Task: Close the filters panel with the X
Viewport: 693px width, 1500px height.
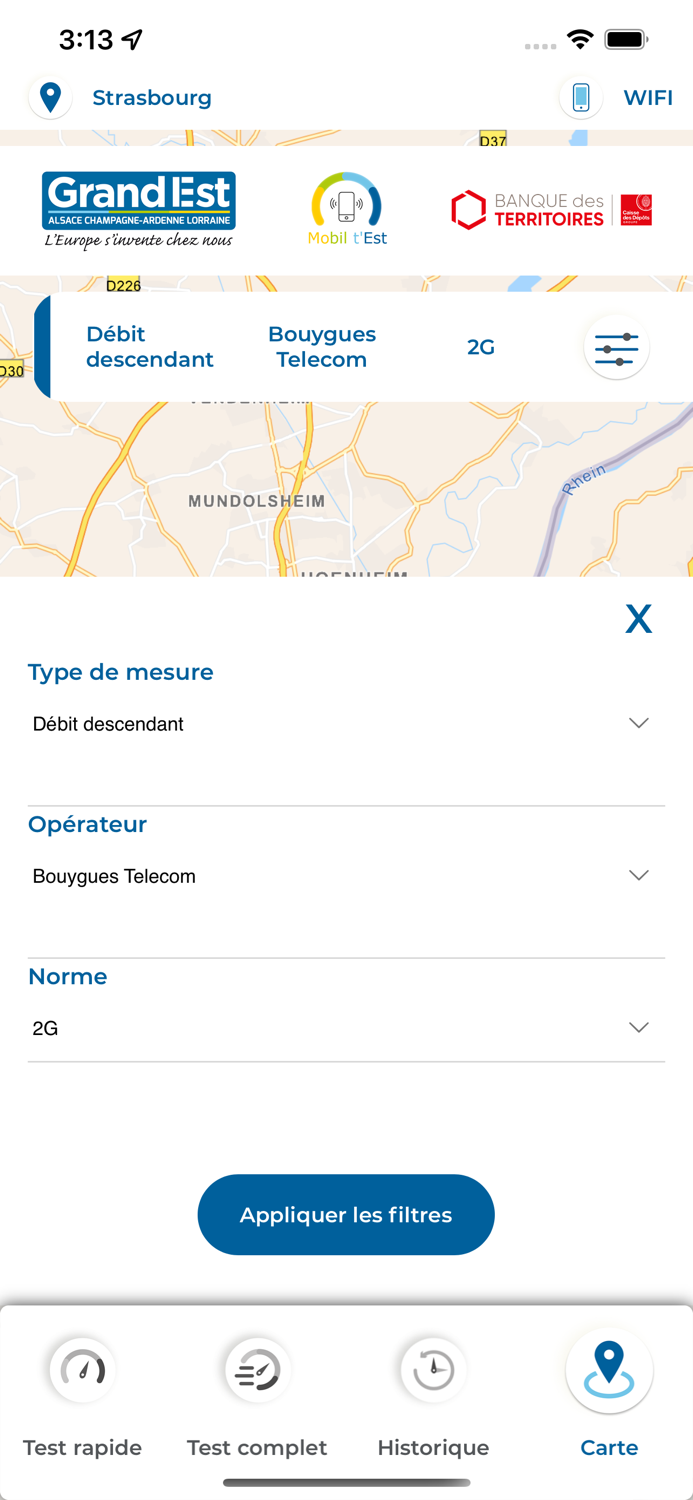Action: pyautogui.click(x=638, y=619)
